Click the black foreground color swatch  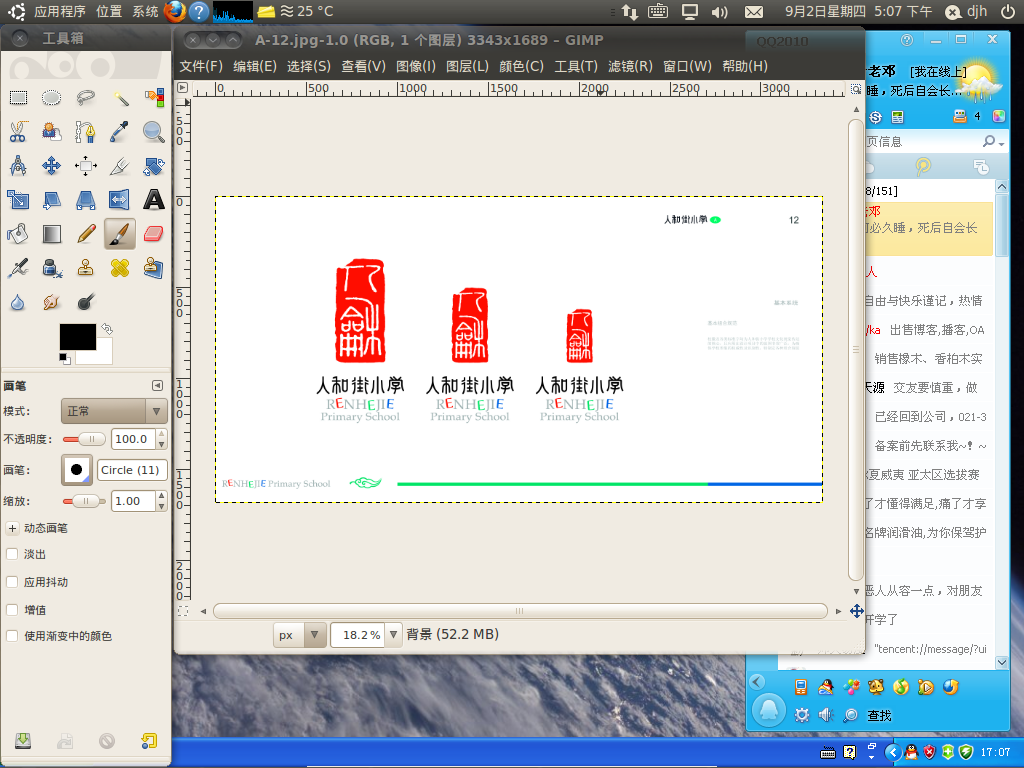[x=78, y=337]
